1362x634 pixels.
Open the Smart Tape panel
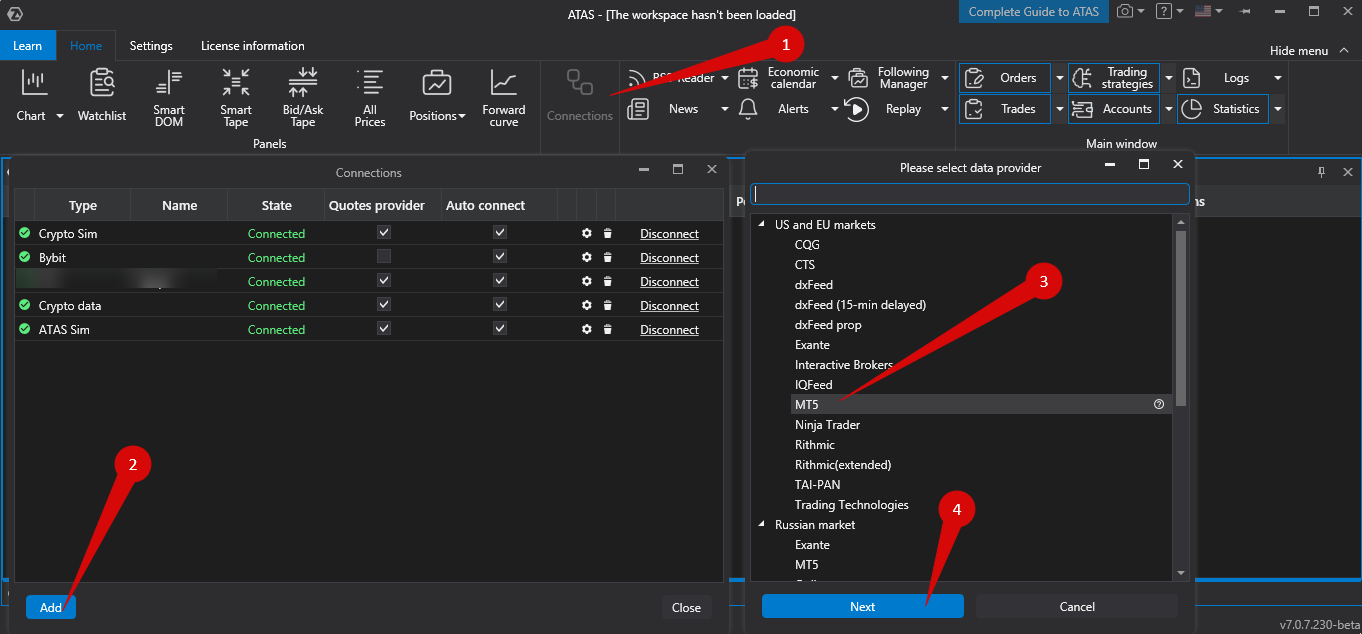[x=236, y=96]
